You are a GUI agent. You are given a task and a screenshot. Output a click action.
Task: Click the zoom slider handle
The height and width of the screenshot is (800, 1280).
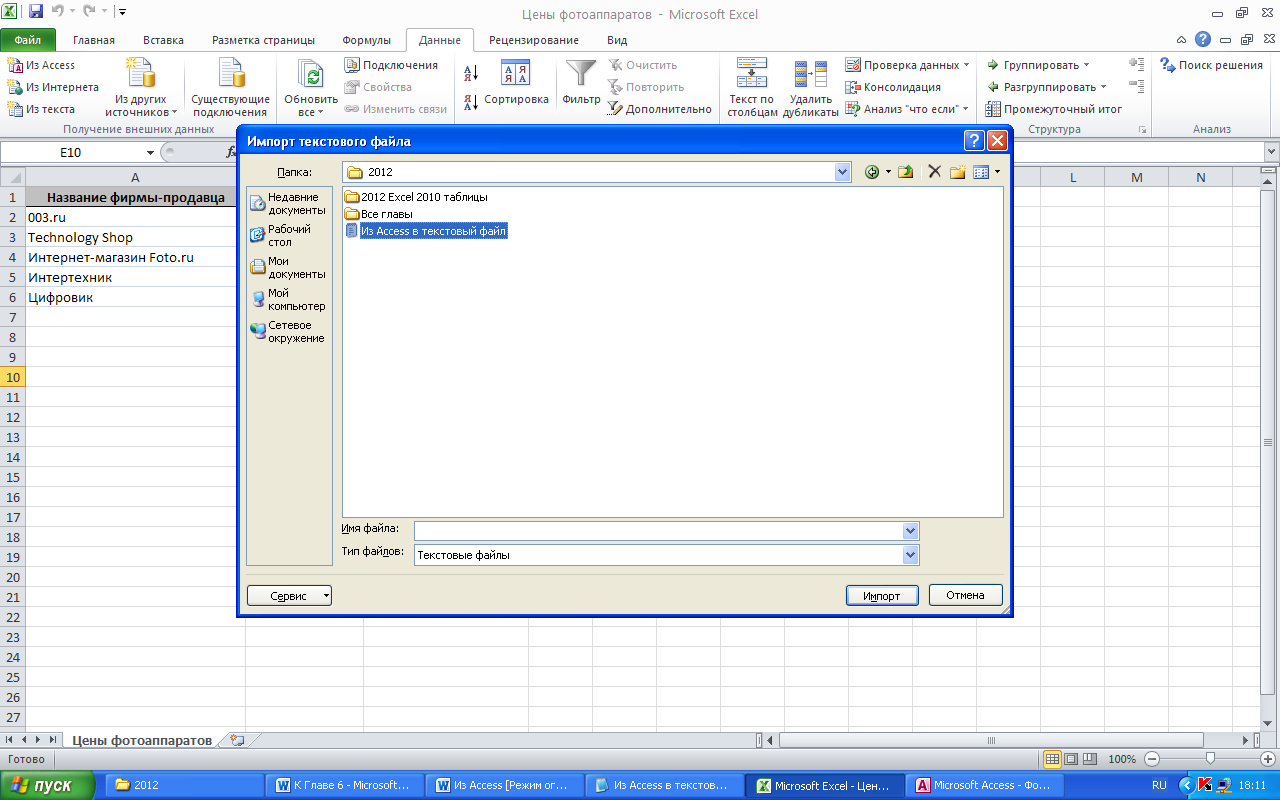click(x=1210, y=759)
